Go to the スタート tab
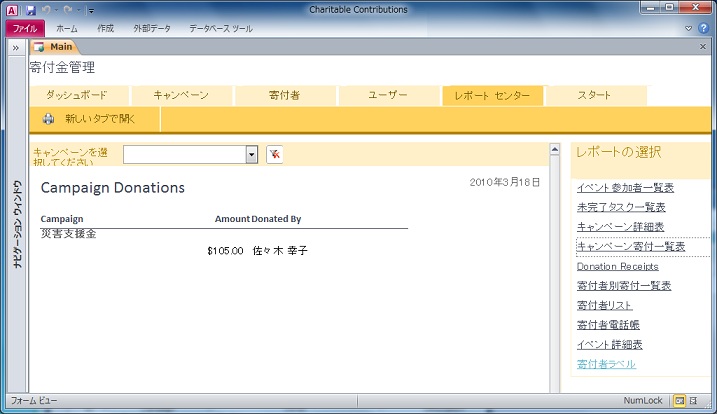Screen dimensions: 717x414 pos(595,95)
